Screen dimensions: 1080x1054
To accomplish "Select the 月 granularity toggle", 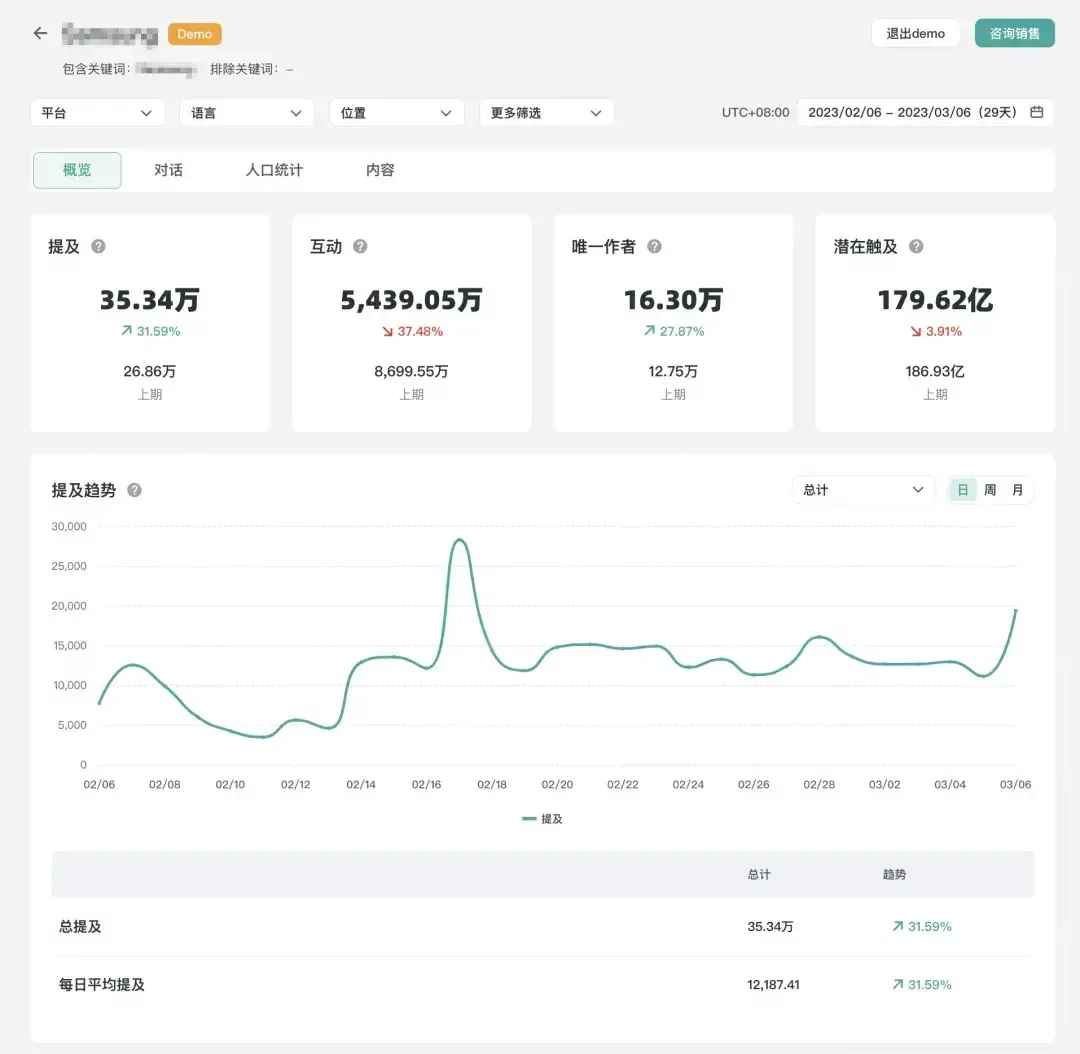I will (1017, 490).
